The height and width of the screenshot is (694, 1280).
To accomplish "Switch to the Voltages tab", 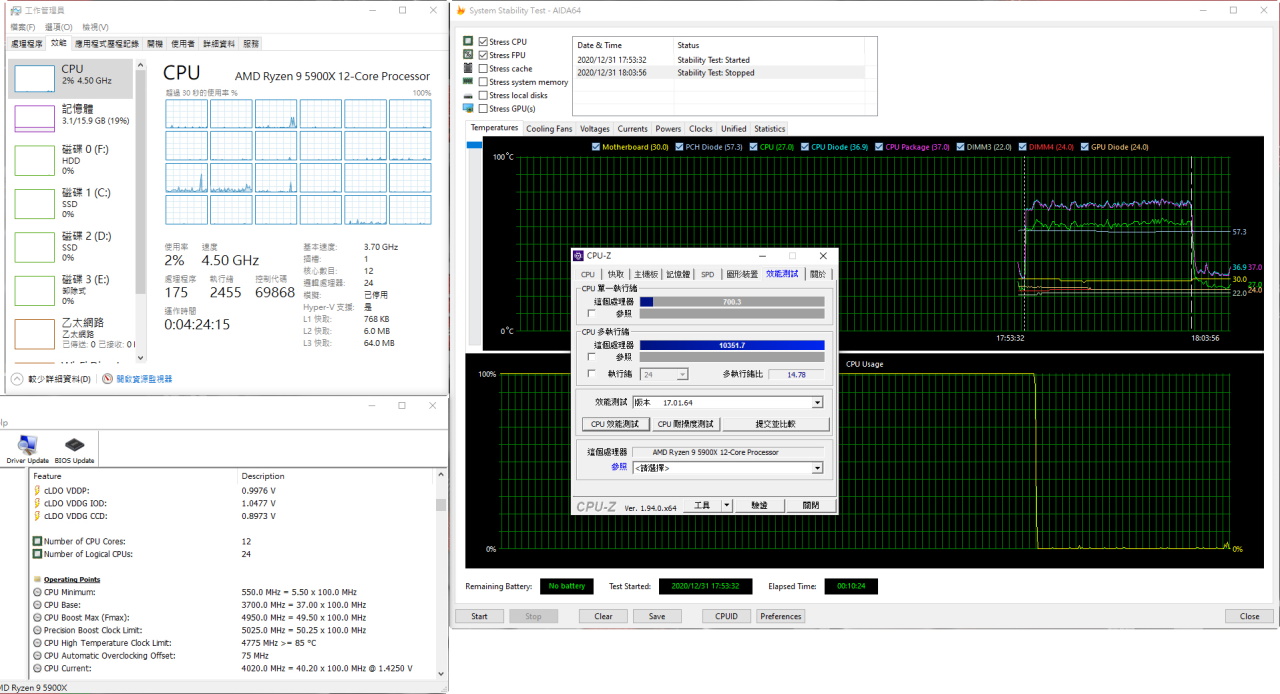I will coord(595,129).
